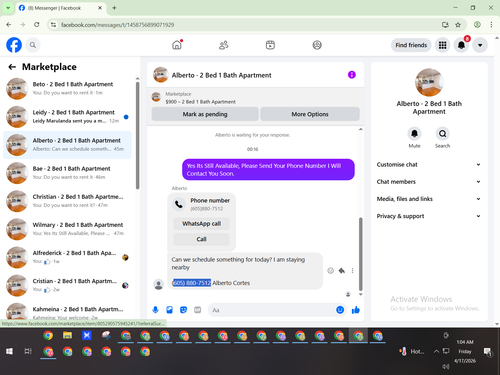The height and width of the screenshot is (375, 500).
Task: Open the tab search dropdown arrow
Action: click(x=8, y=8)
